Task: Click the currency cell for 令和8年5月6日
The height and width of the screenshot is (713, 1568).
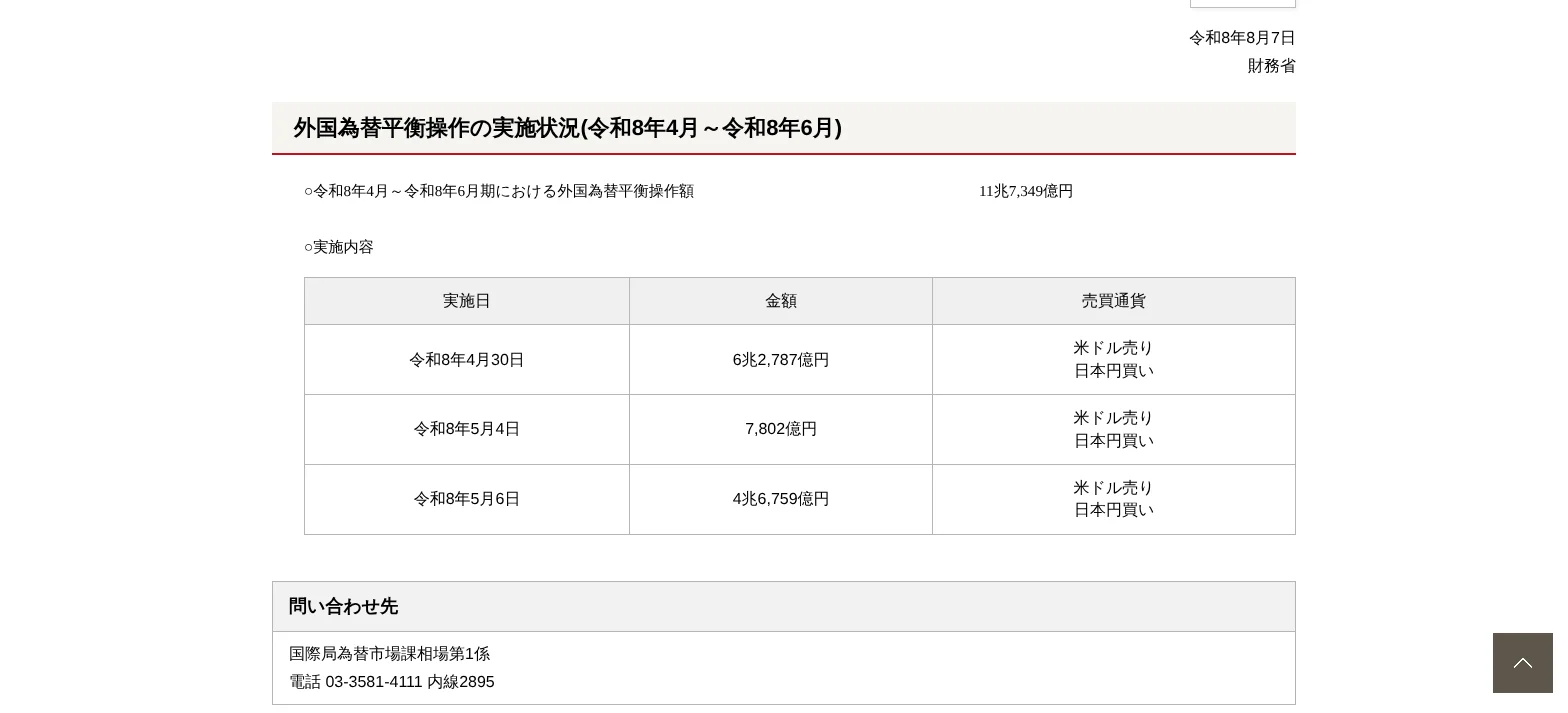Action: click(x=1114, y=500)
